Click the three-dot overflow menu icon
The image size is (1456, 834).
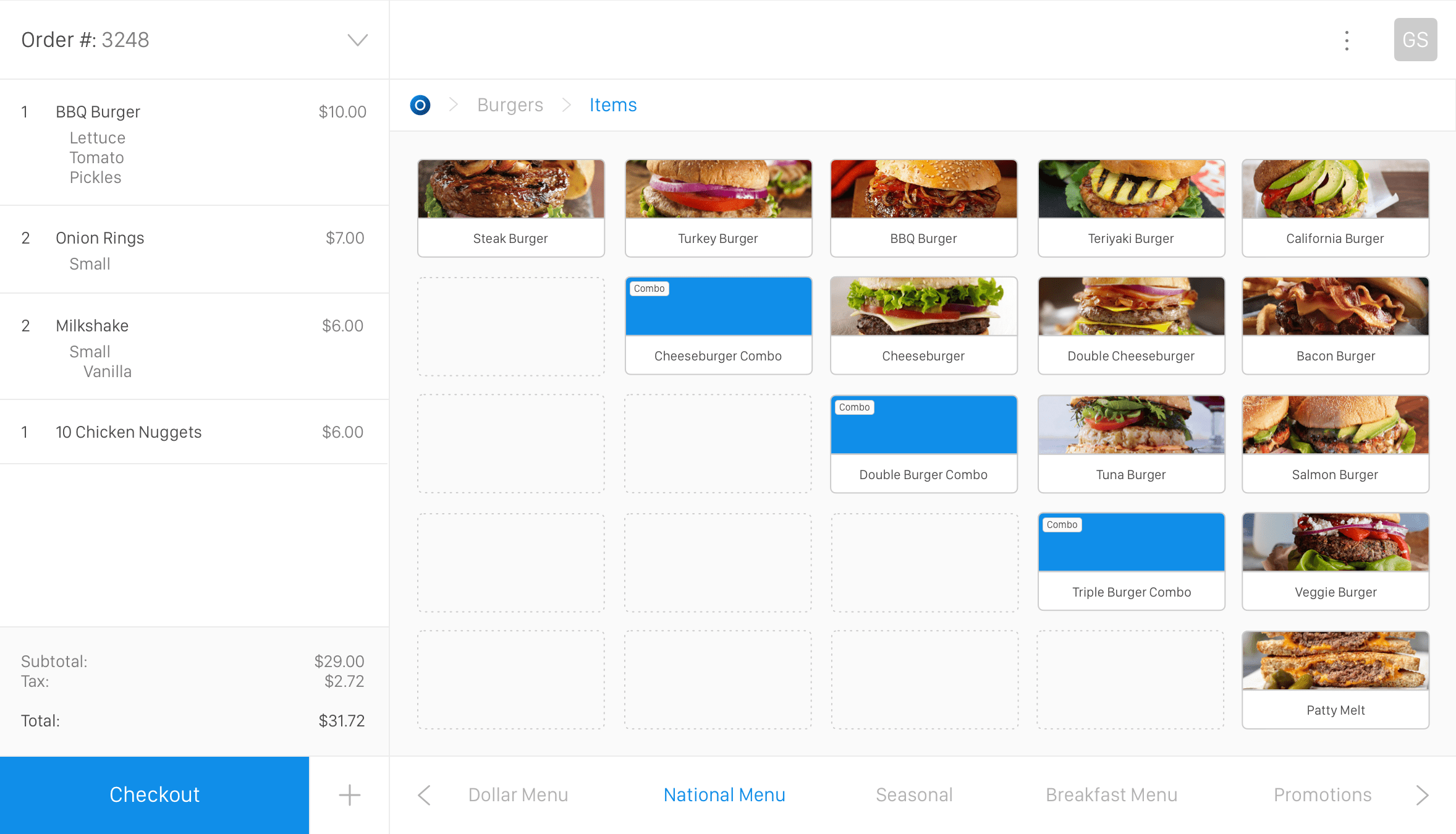[1347, 40]
